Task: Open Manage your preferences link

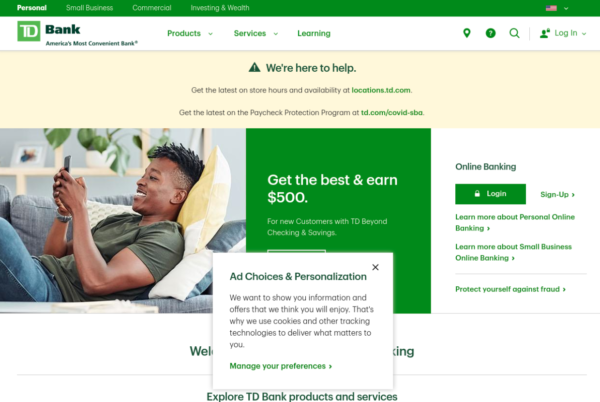Action: [280, 366]
